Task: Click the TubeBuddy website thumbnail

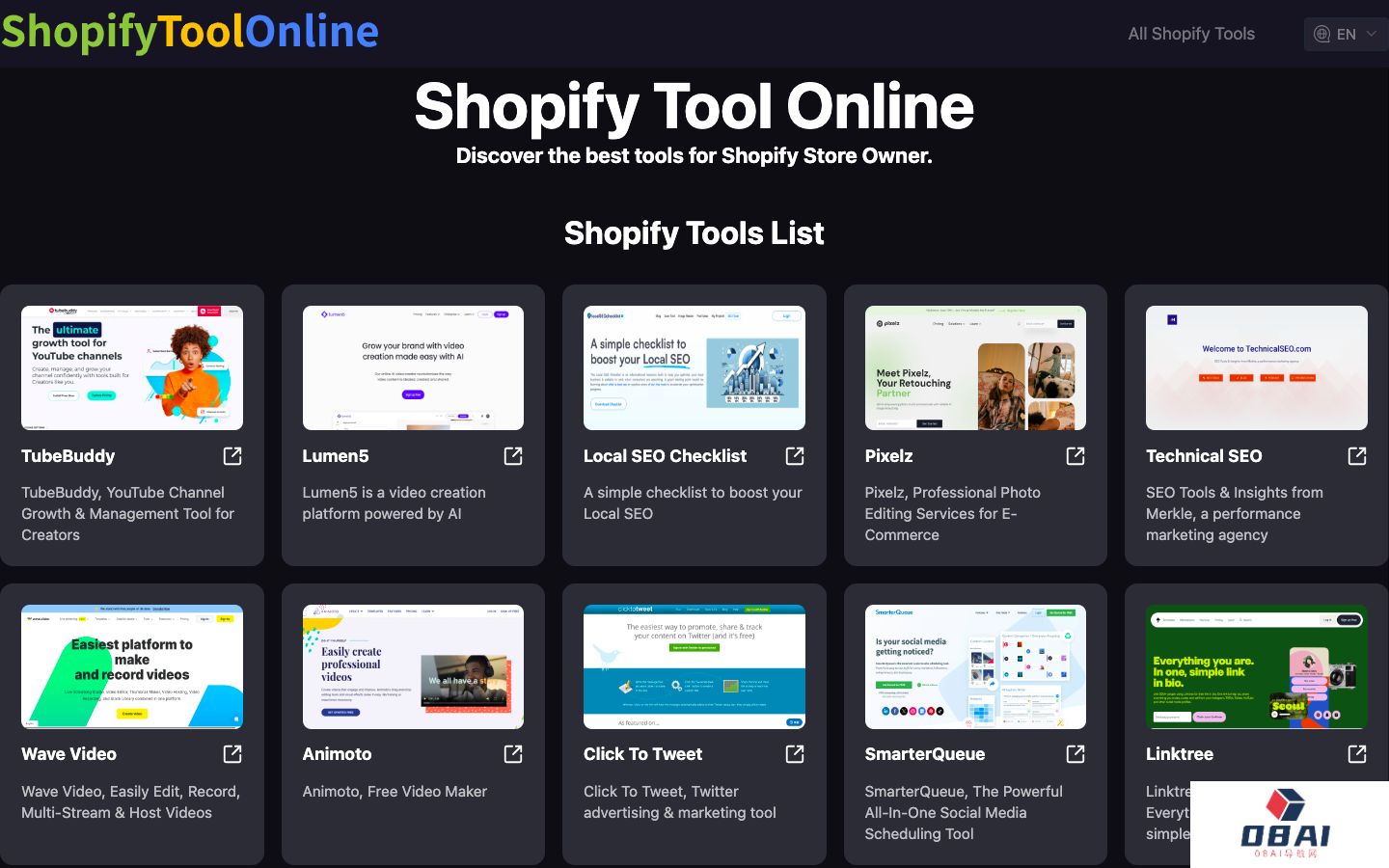Action: click(132, 367)
